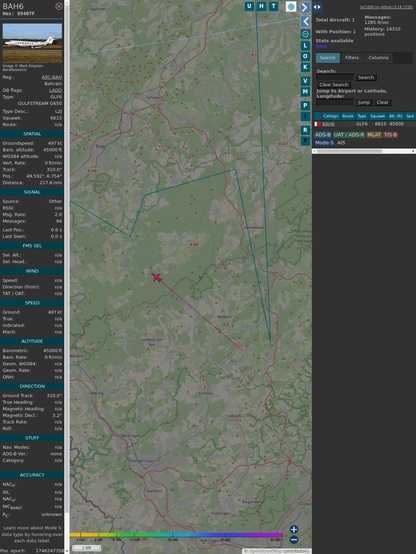Click the aircraft table horizontal scrollbar
This screenshot has width=416, height=554.
(364, 151)
